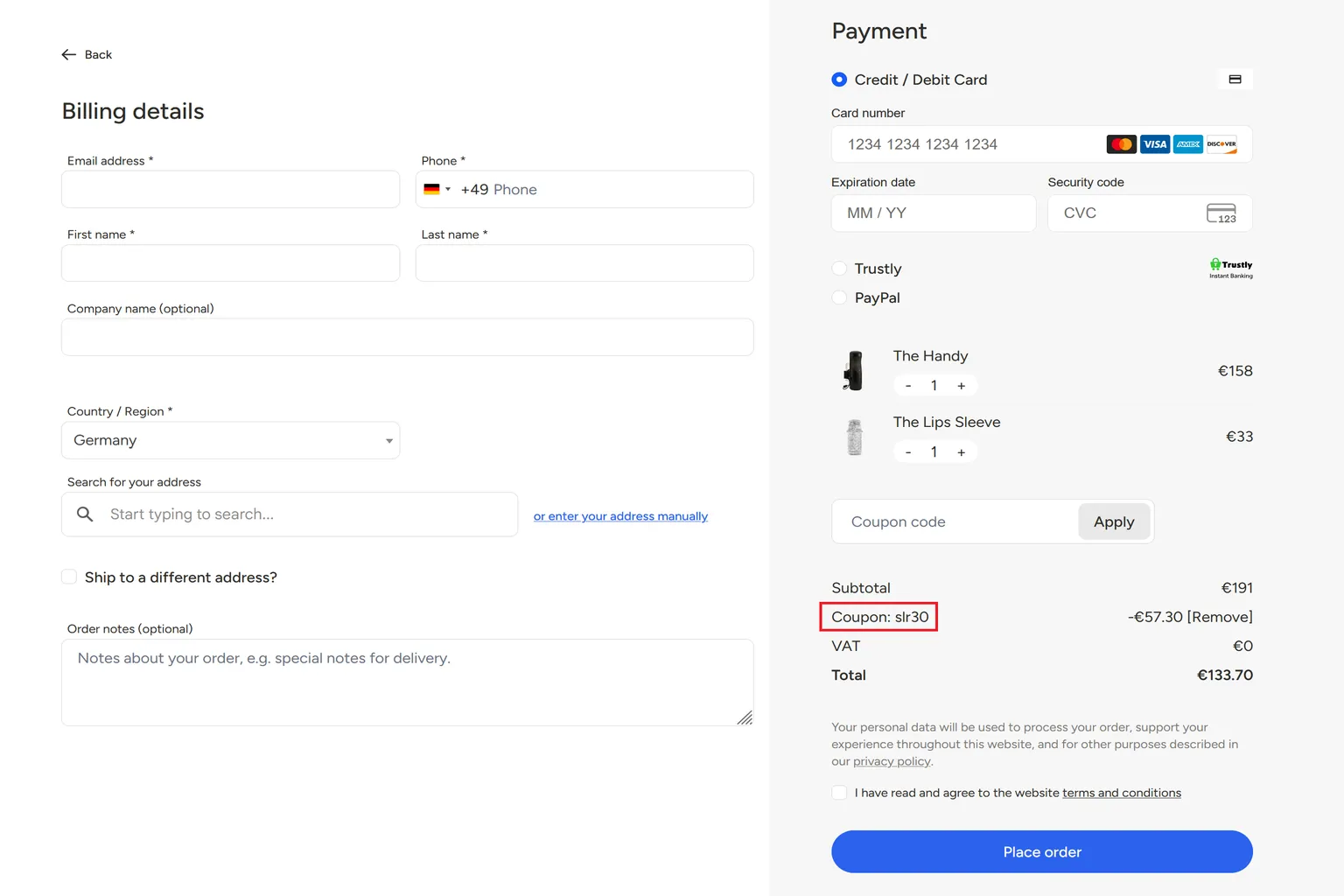The image size is (1344, 896).
Task: Click the Coupon: slr30 label
Action: click(879, 617)
